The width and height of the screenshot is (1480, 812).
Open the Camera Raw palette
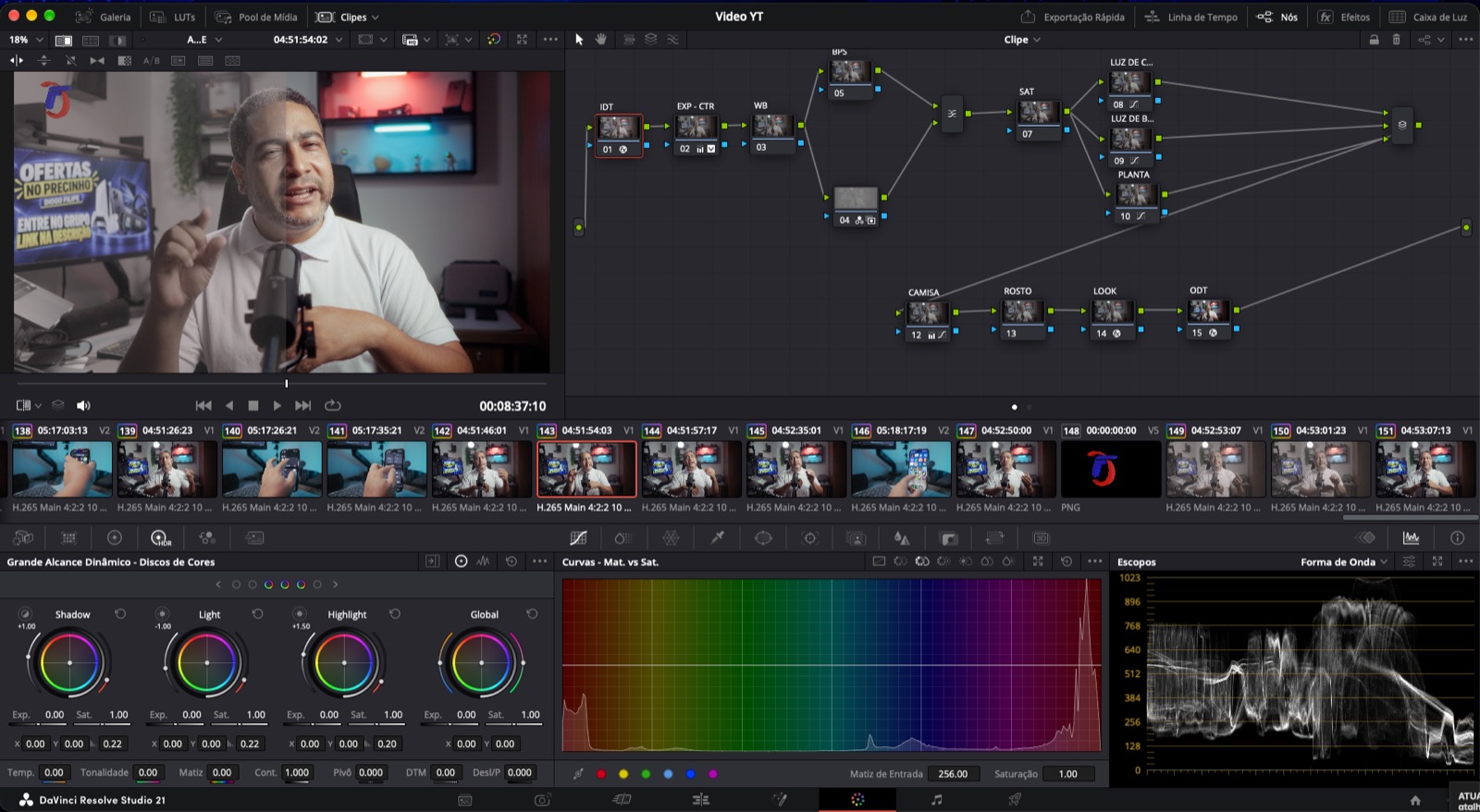tap(23, 538)
